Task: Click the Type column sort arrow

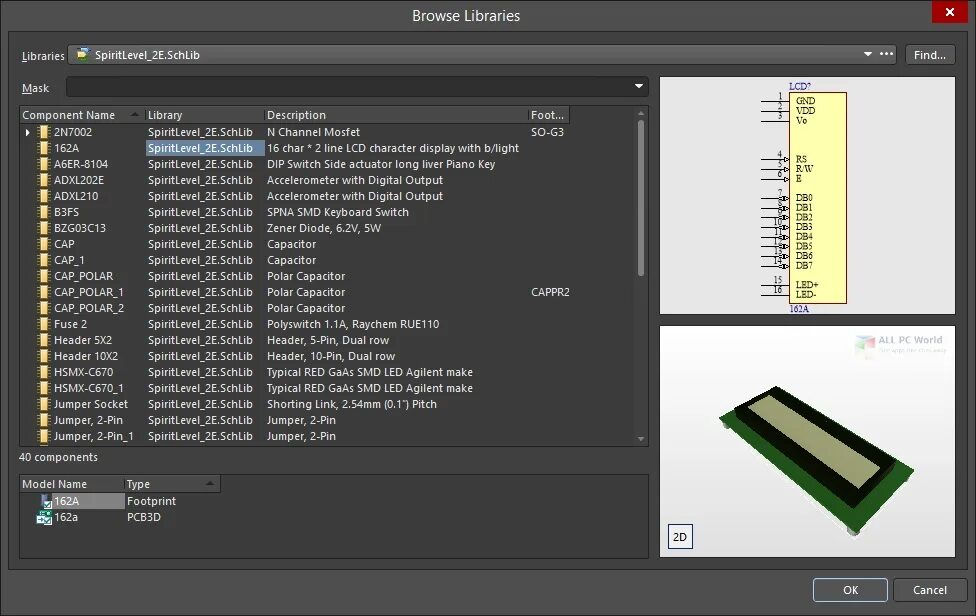Action: tap(210, 483)
